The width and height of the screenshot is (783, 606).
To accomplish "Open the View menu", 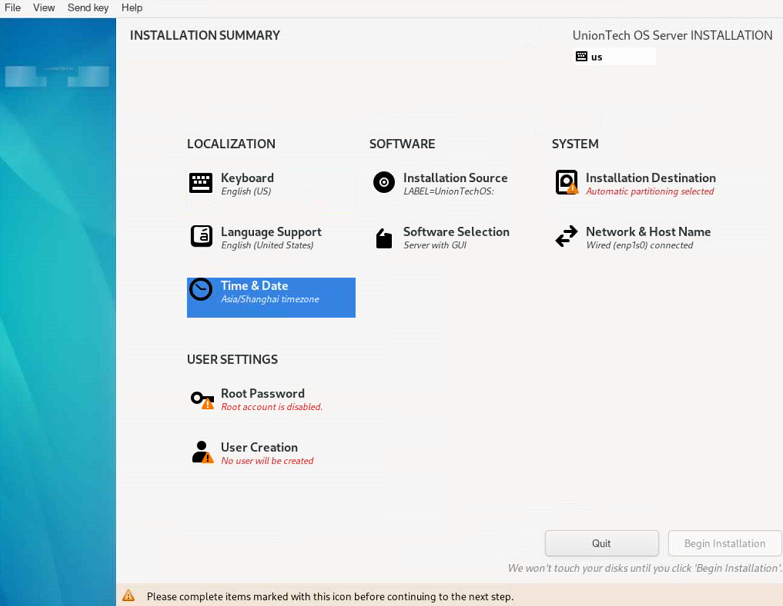I will 44,7.
